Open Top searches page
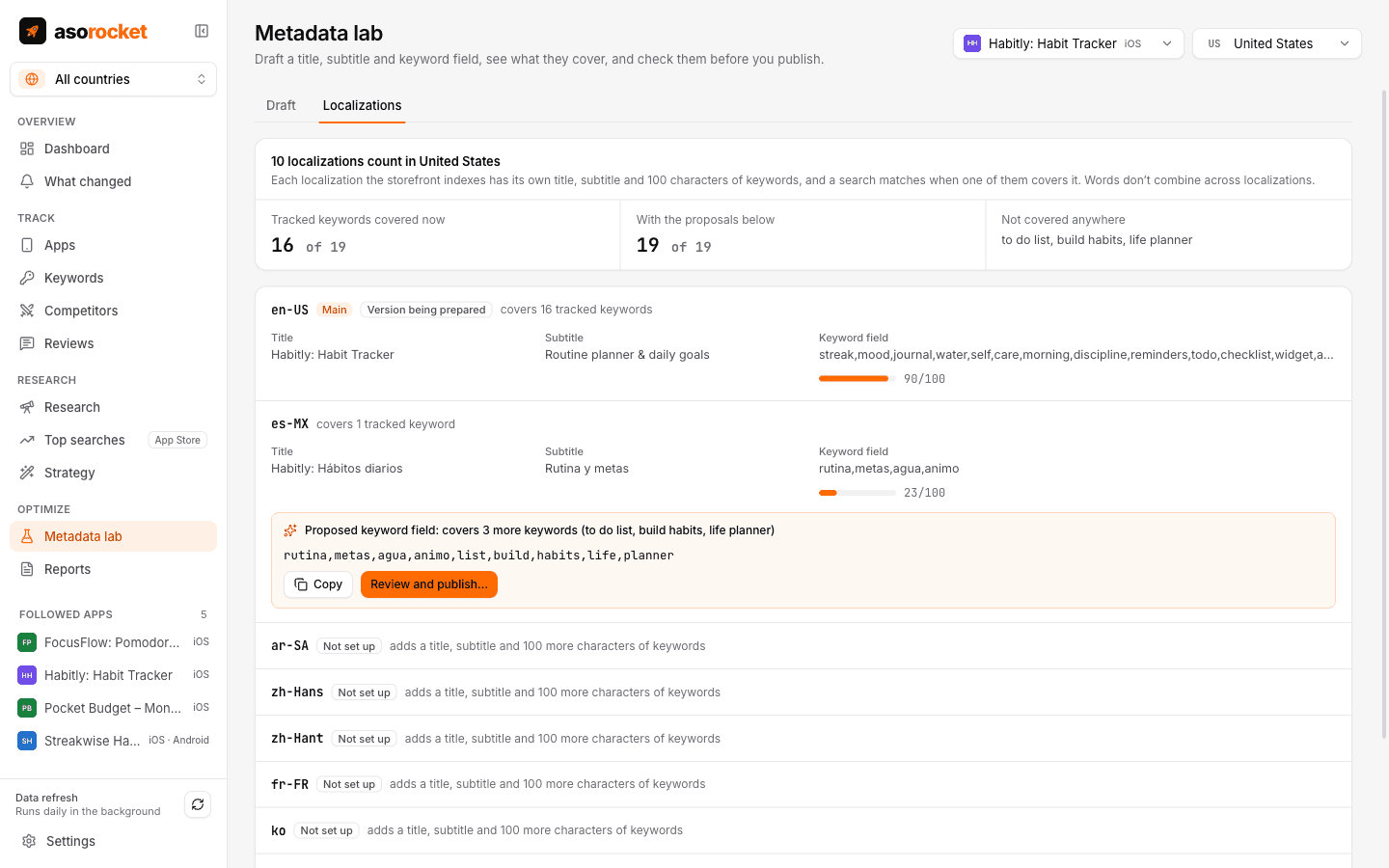 point(113,440)
